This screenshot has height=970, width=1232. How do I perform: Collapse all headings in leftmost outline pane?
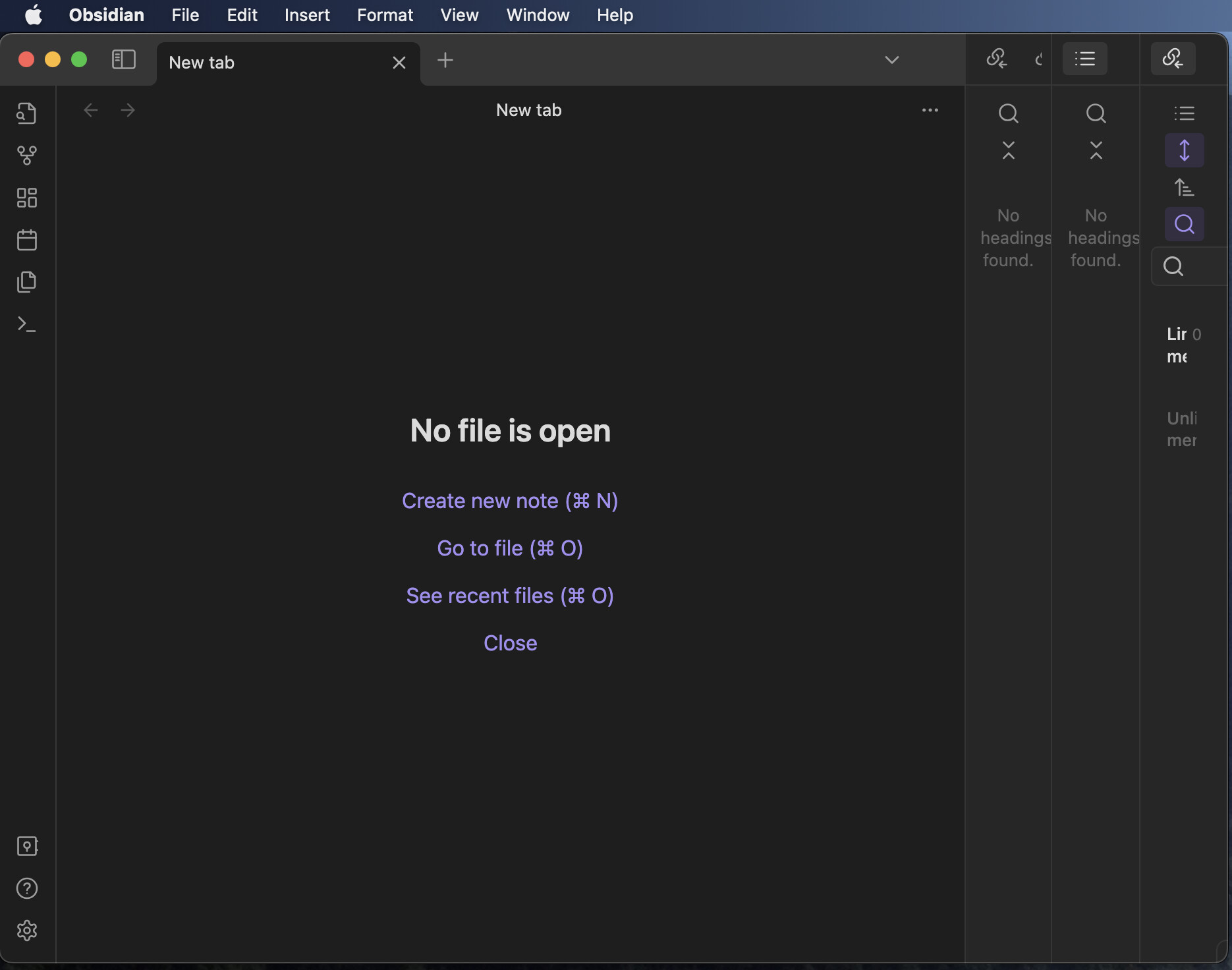[x=1009, y=150]
